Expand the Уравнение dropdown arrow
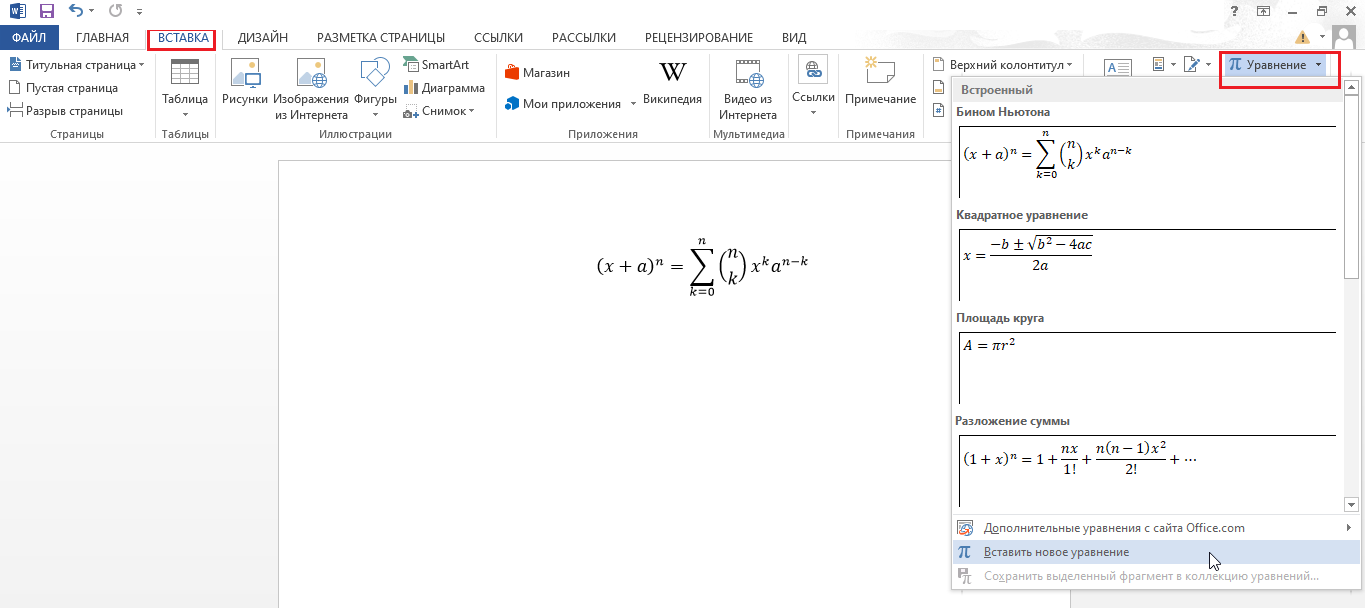Viewport: 1365px width, 608px height. click(1319, 65)
